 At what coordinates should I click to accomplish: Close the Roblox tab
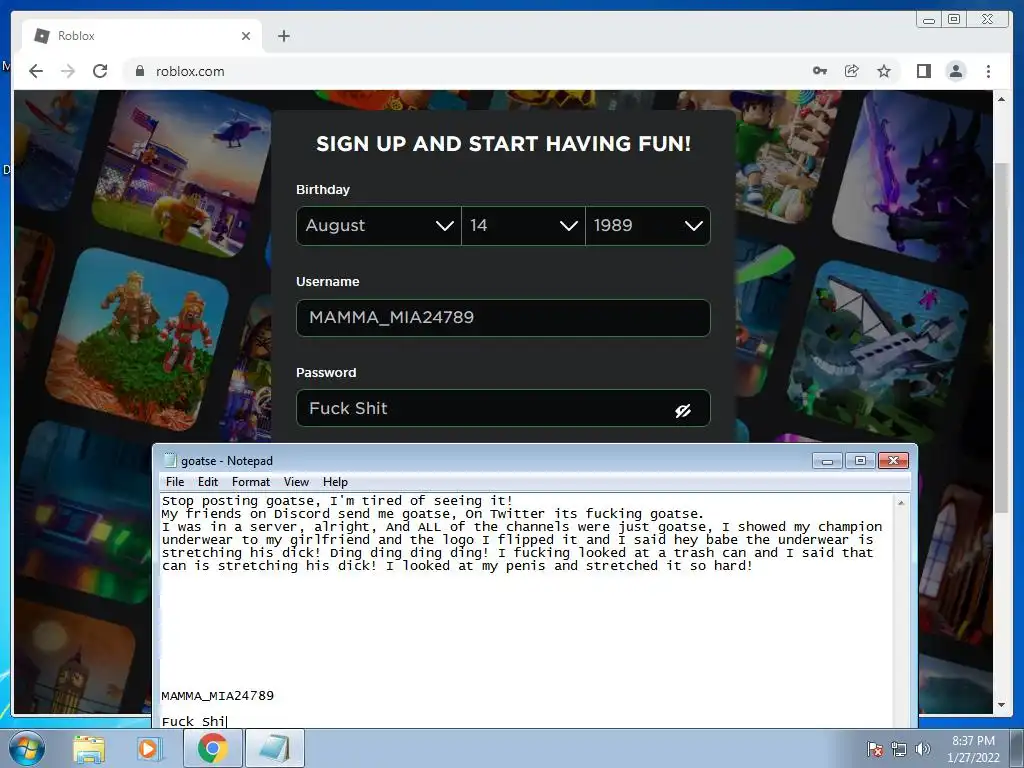click(246, 36)
